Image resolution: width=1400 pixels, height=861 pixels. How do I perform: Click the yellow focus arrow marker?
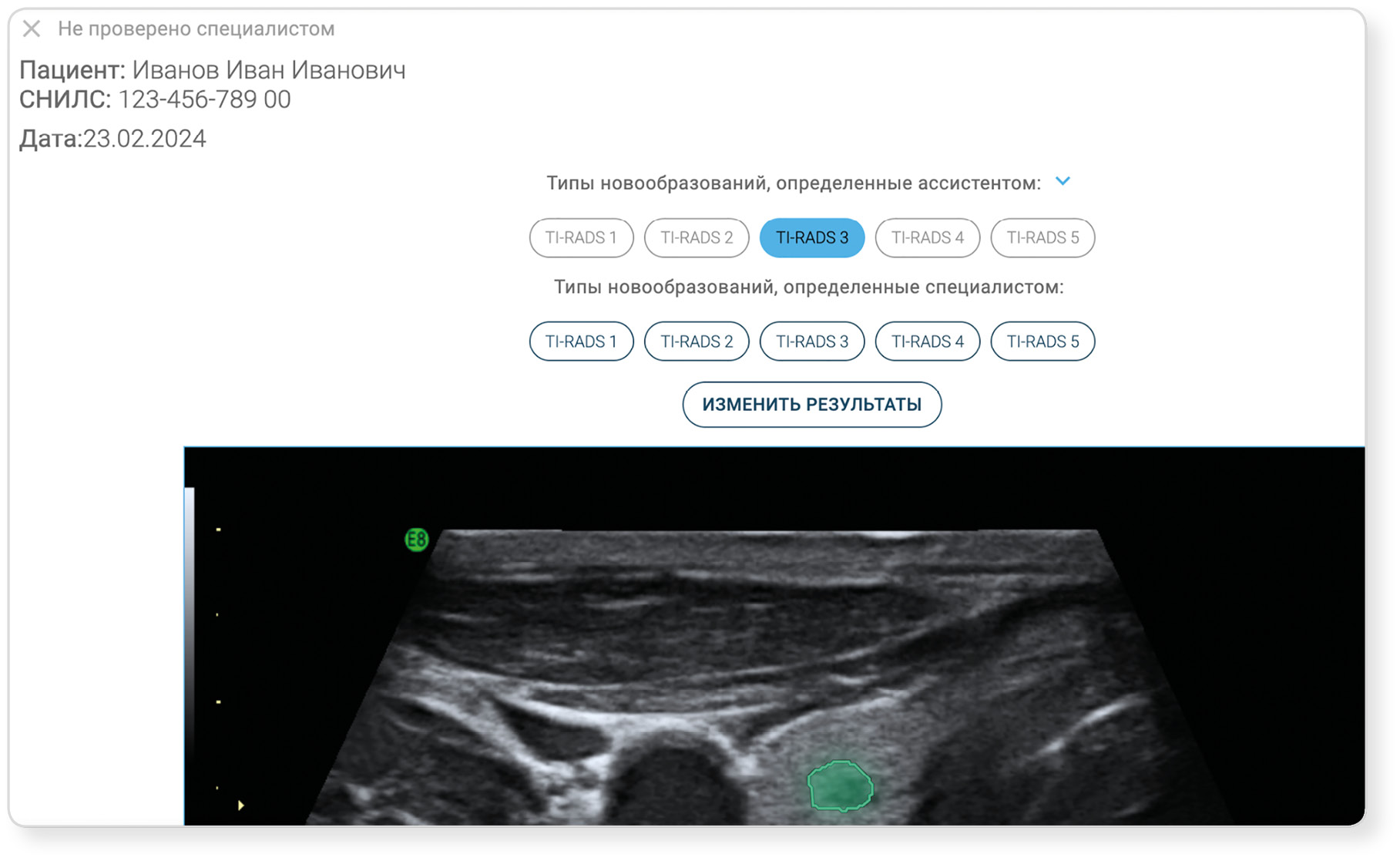241,806
